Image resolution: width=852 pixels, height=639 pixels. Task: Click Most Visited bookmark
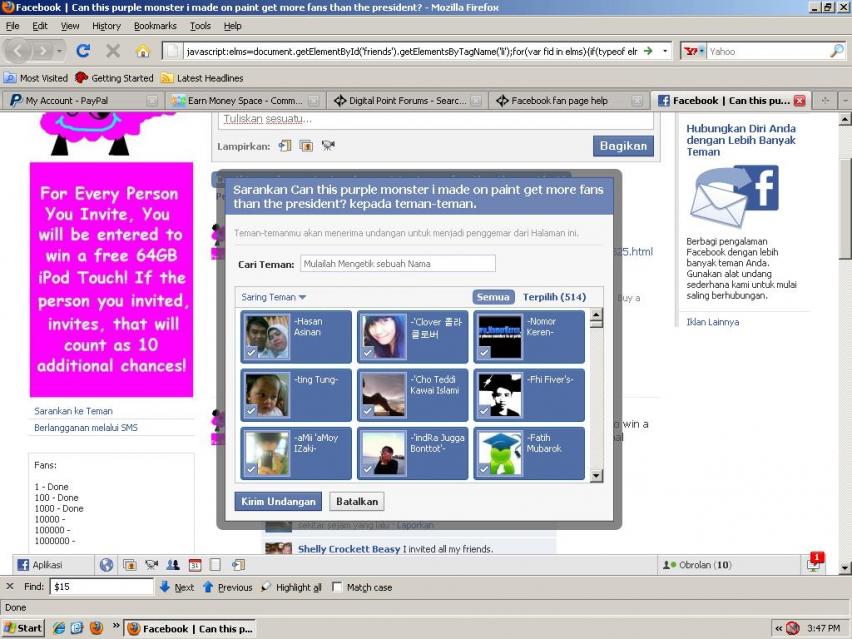[x=36, y=78]
